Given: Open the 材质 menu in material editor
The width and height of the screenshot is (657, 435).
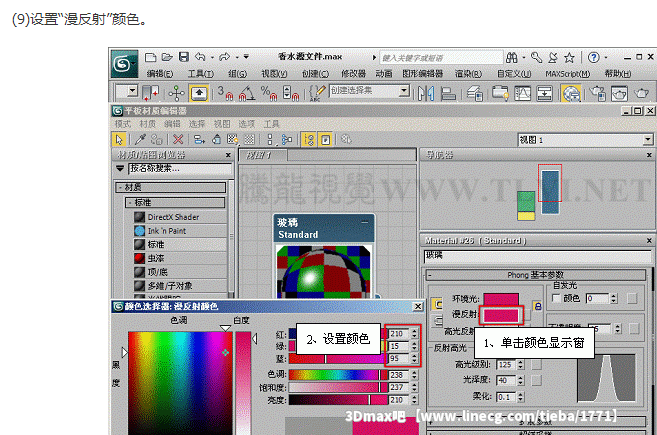Looking at the screenshot, I should click(x=147, y=124).
